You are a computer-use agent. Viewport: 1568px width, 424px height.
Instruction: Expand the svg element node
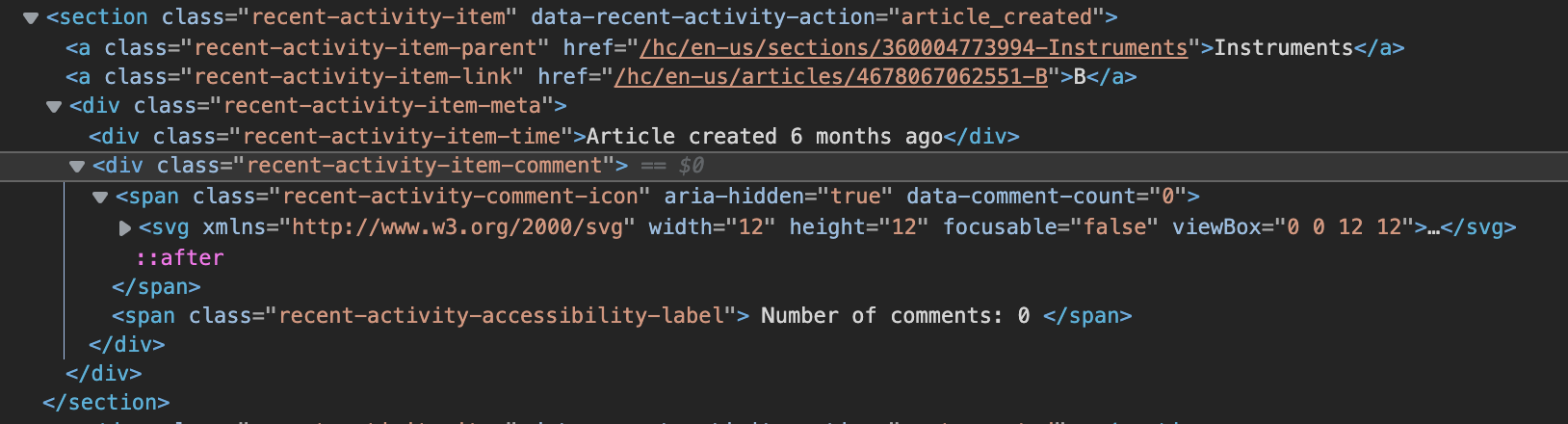124,228
